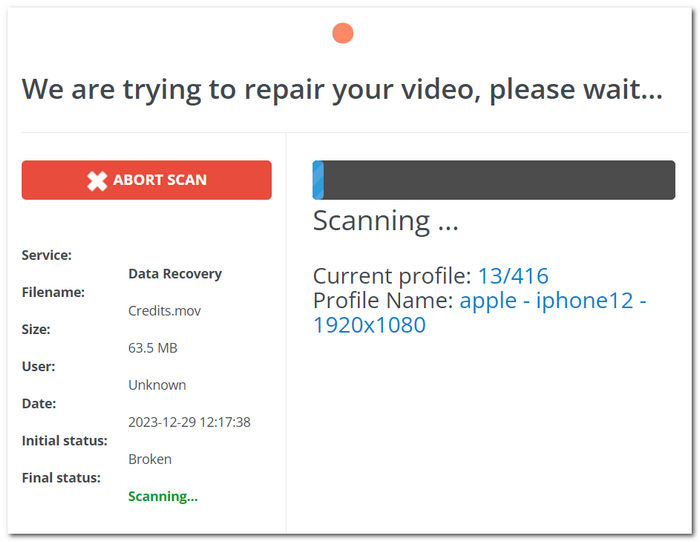This screenshot has width=700, height=542.
Task: Click the dark gray unfilled progress bar area
Action: [499, 180]
